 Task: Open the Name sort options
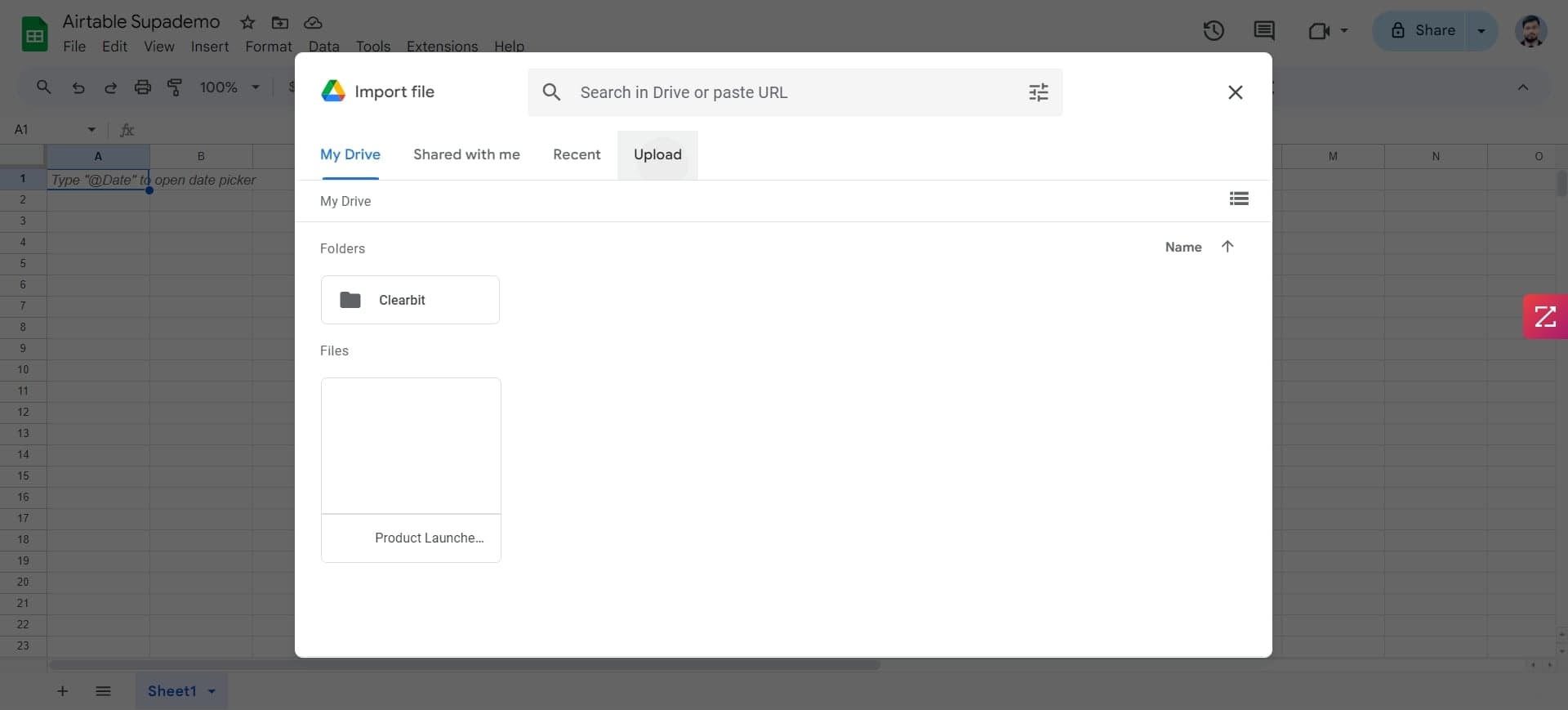point(1183,247)
